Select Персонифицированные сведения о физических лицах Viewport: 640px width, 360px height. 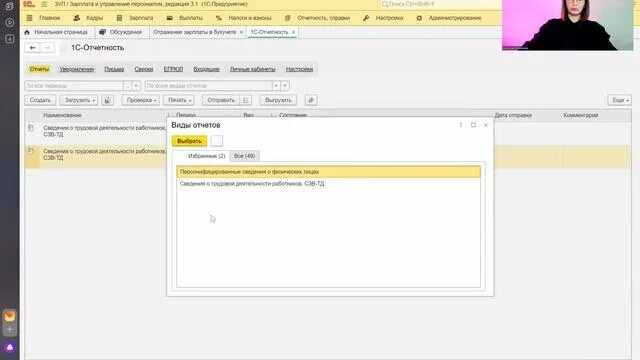pos(329,172)
